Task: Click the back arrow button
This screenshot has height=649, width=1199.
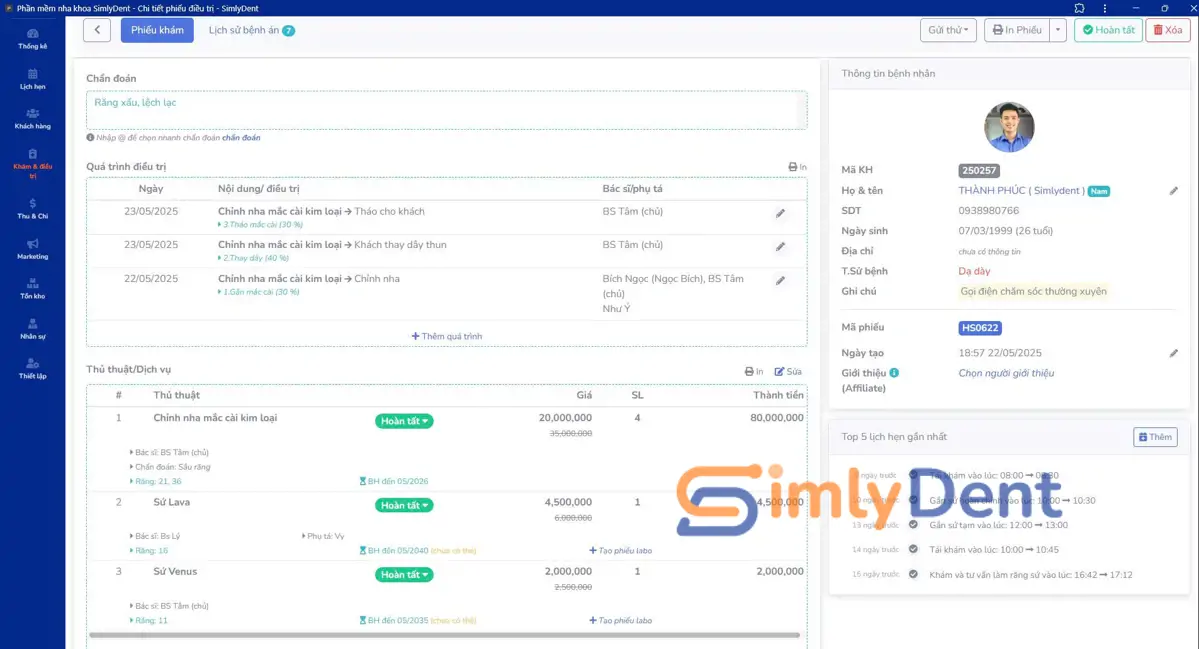Action: (97, 30)
